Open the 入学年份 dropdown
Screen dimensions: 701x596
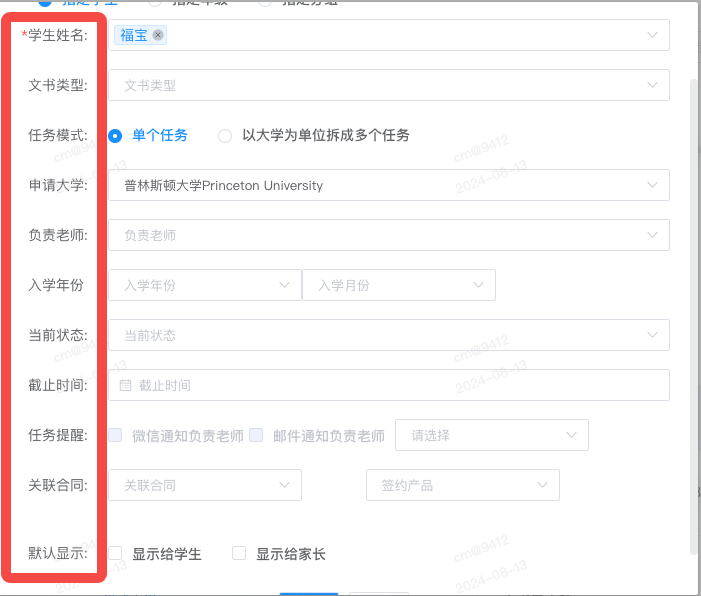coord(205,285)
